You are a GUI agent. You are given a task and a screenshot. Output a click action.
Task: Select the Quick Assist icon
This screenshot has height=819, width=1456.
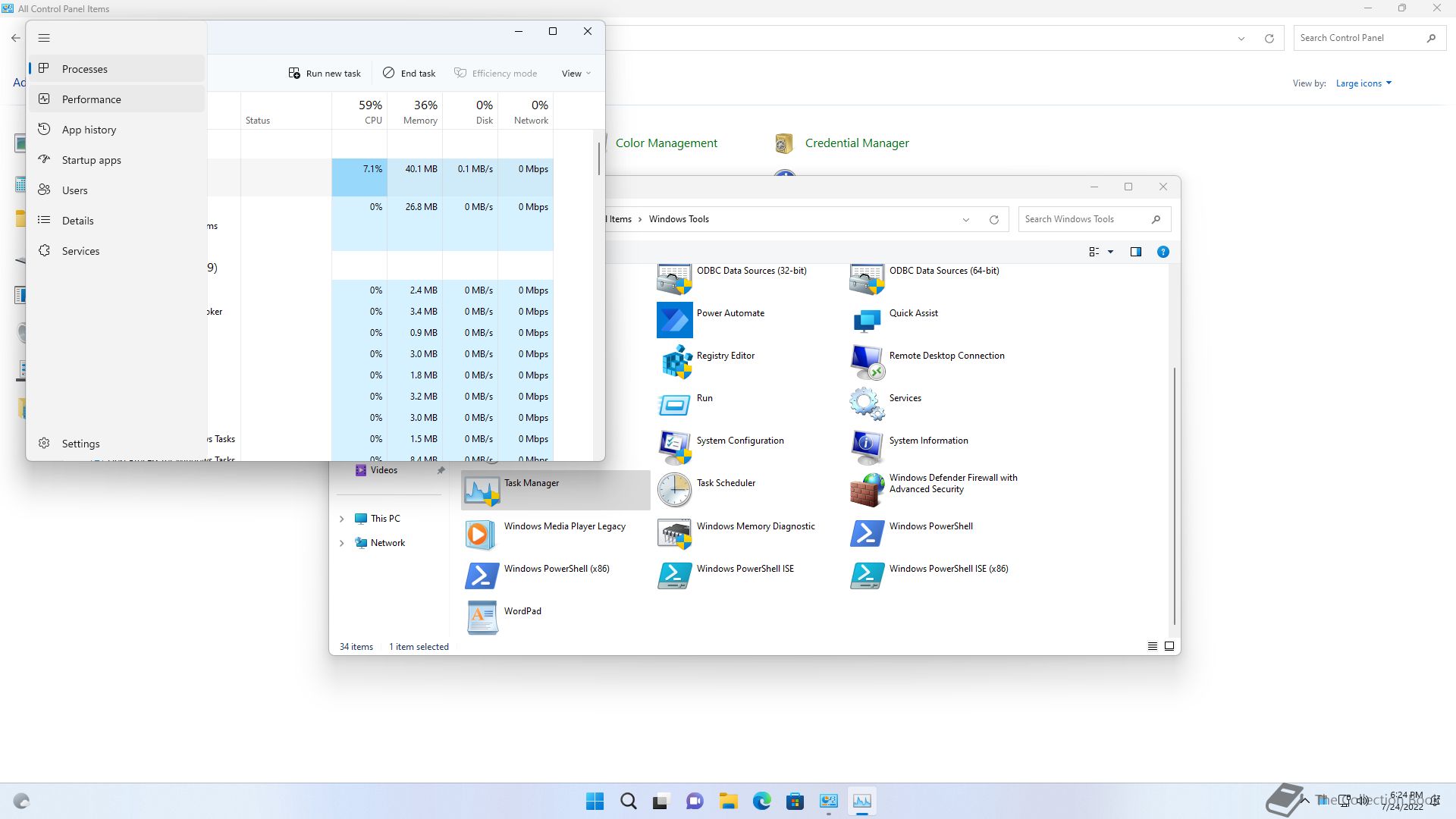coord(867,320)
